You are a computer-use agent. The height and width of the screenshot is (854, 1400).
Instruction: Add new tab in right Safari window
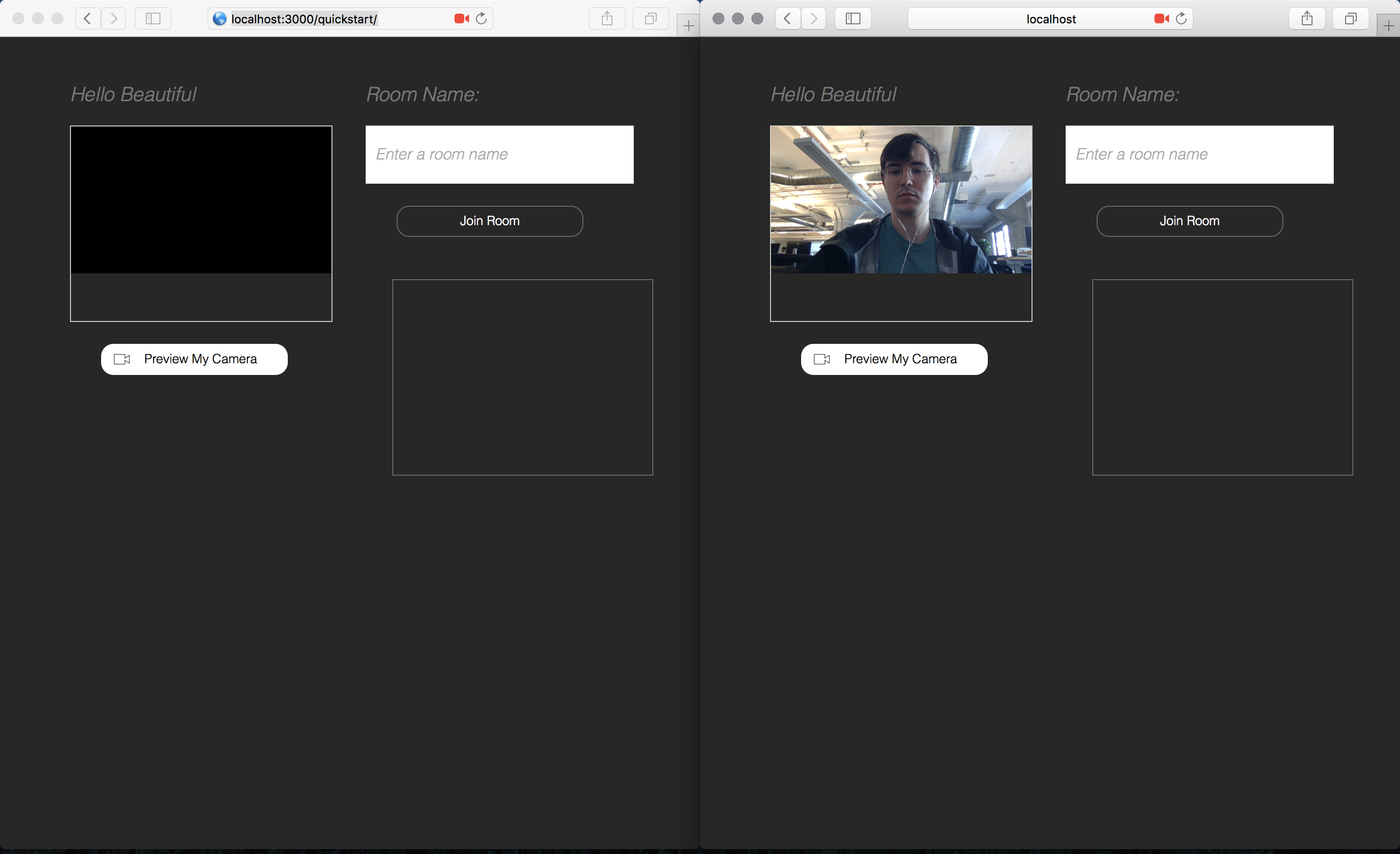[1388, 26]
